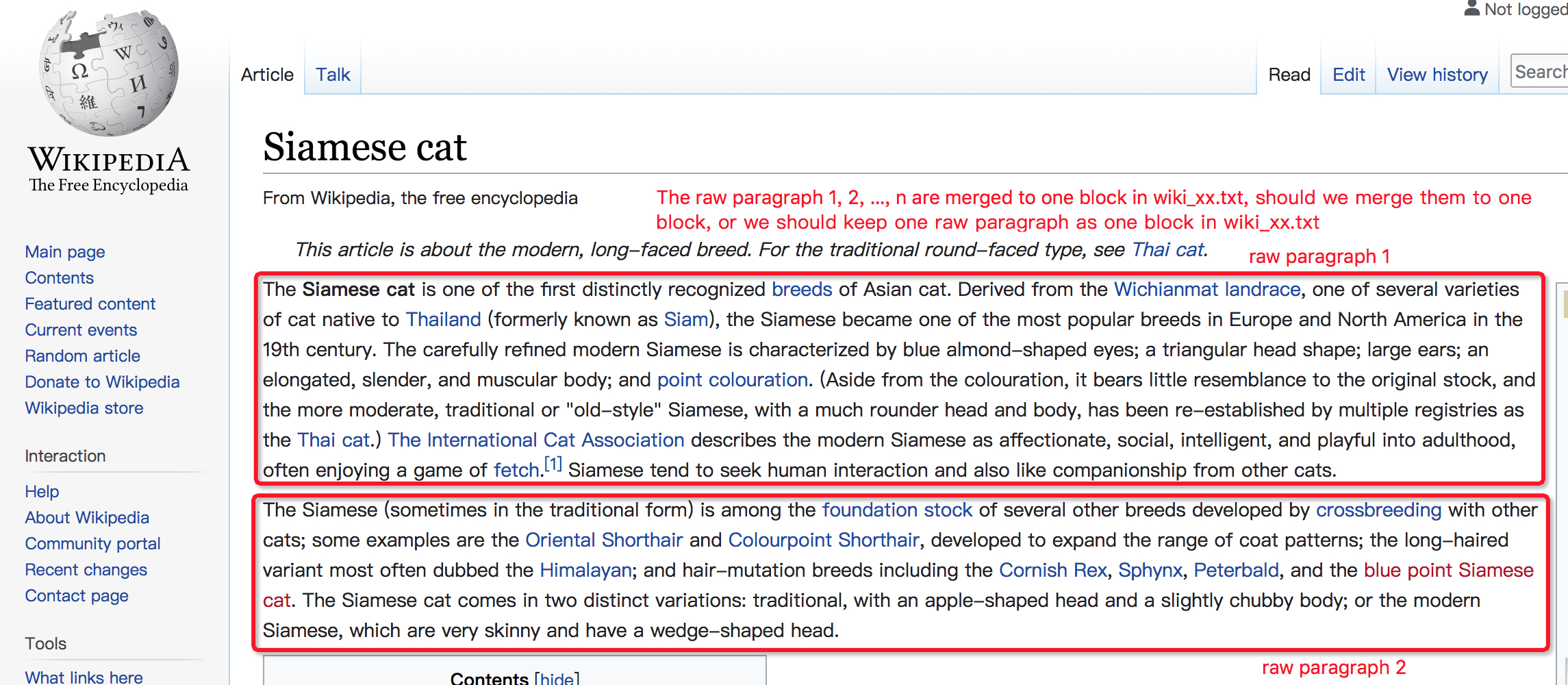1568x685 pixels.
Task: Open What links here link
Action: click(x=84, y=677)
